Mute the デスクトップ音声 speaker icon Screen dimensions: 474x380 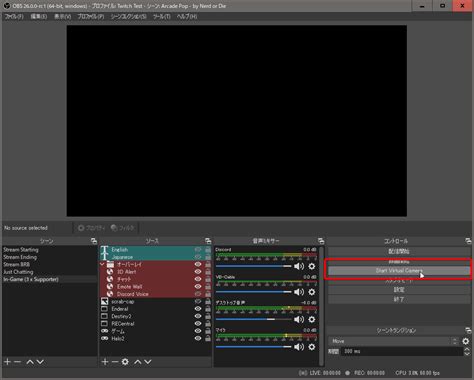click(x=299, y=319)
